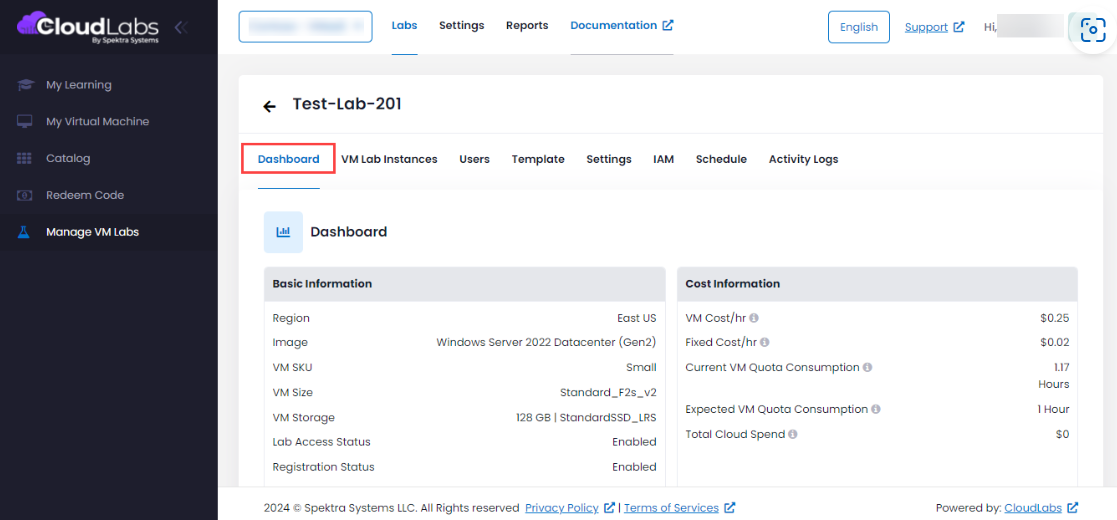Open the Powered by CloudLabs link
Image resolution: width=1117 pixels, height=520 pixels.
click(1033, 508)
